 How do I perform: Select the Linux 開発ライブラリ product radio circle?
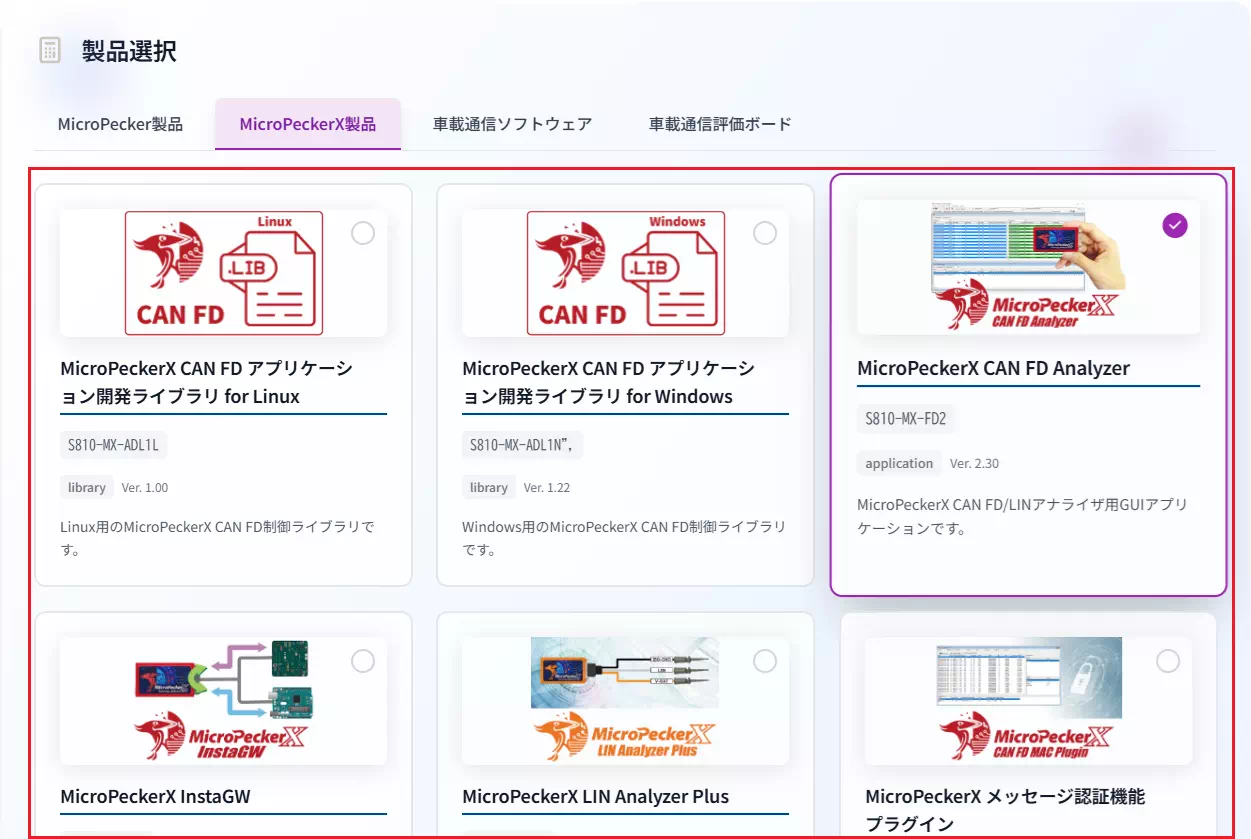click(362, 232)
